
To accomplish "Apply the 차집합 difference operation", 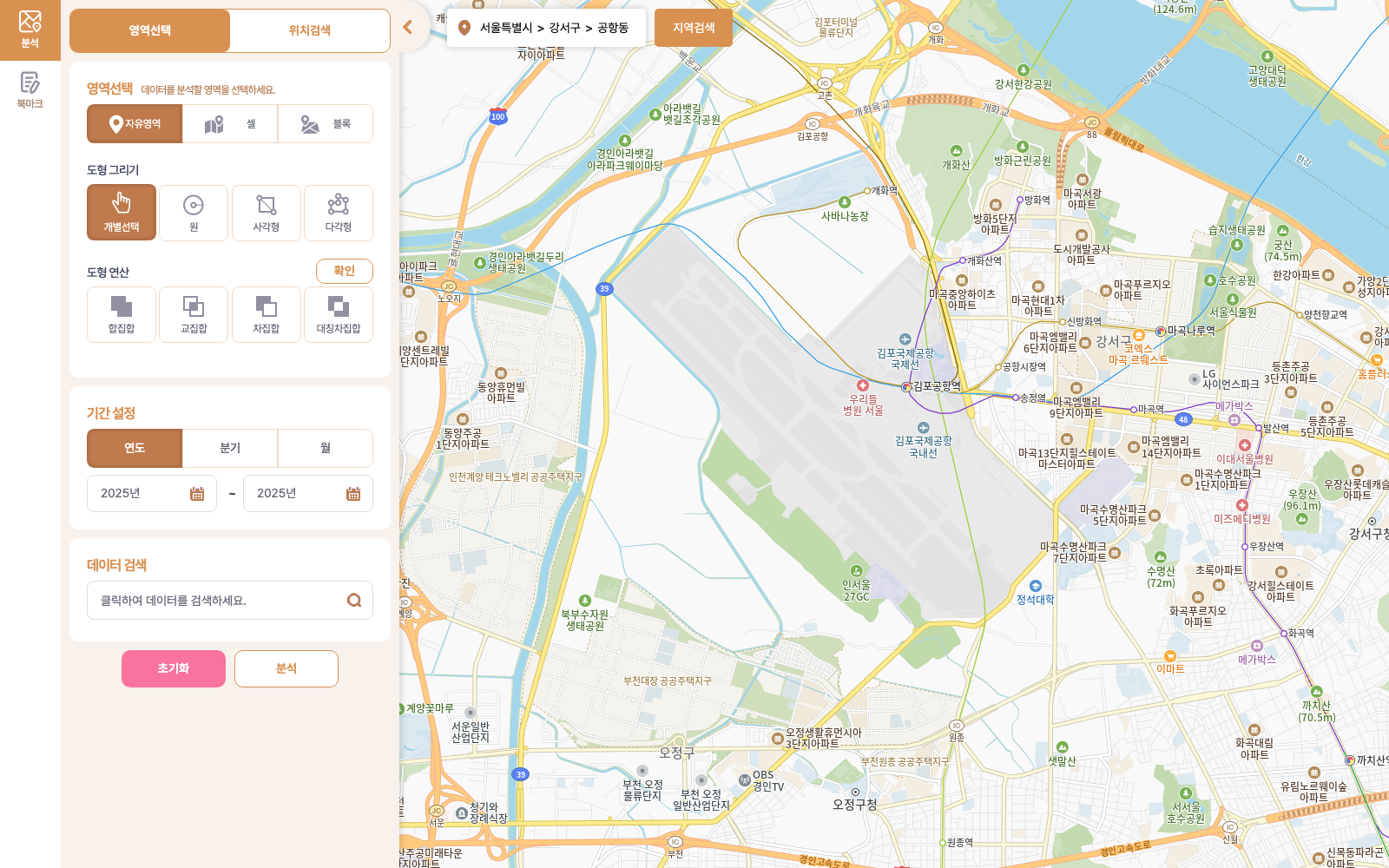I will [x=266, y=313].
